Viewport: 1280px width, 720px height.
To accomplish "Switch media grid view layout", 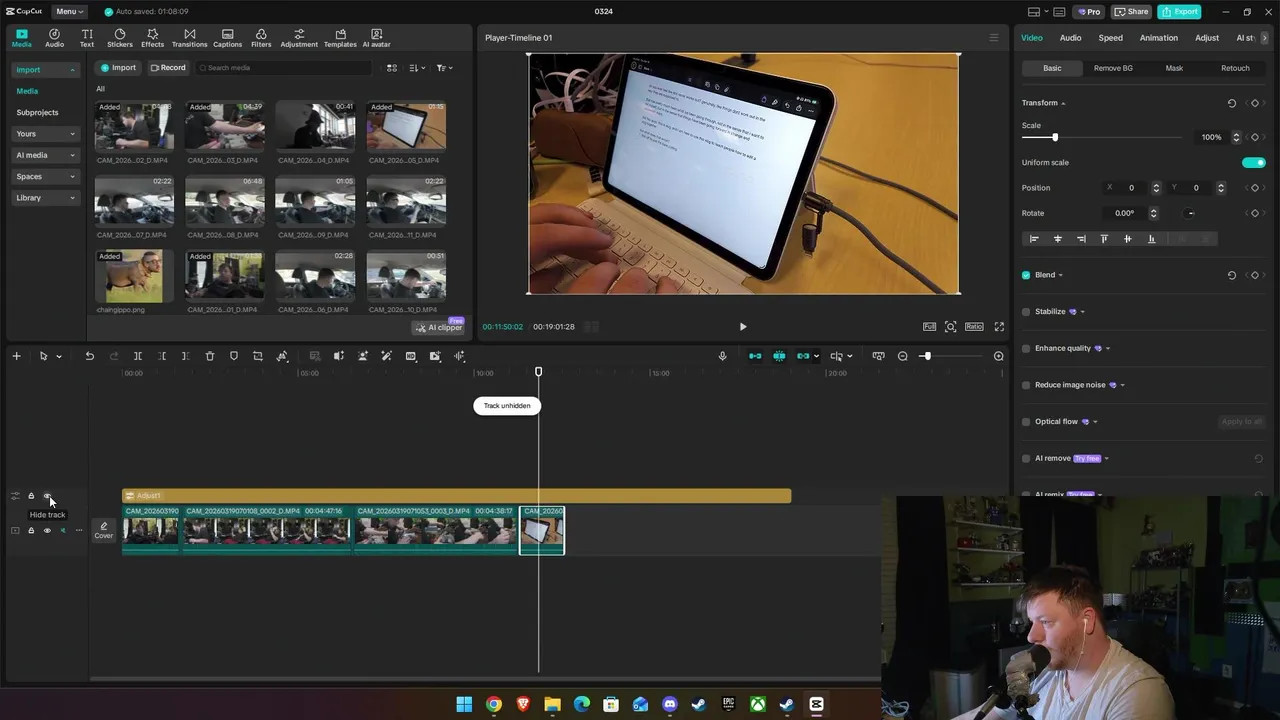I will (392, 68).
